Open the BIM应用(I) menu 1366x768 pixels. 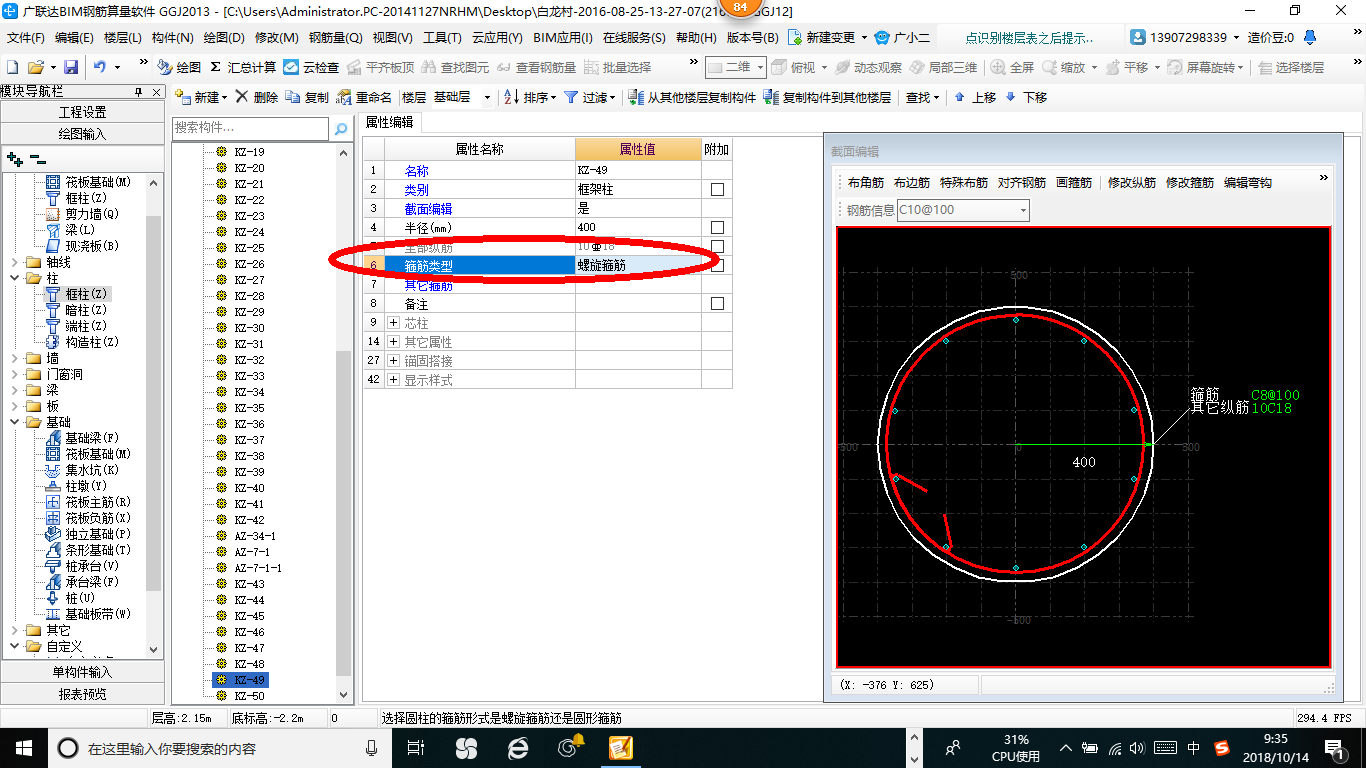(563, 38)
